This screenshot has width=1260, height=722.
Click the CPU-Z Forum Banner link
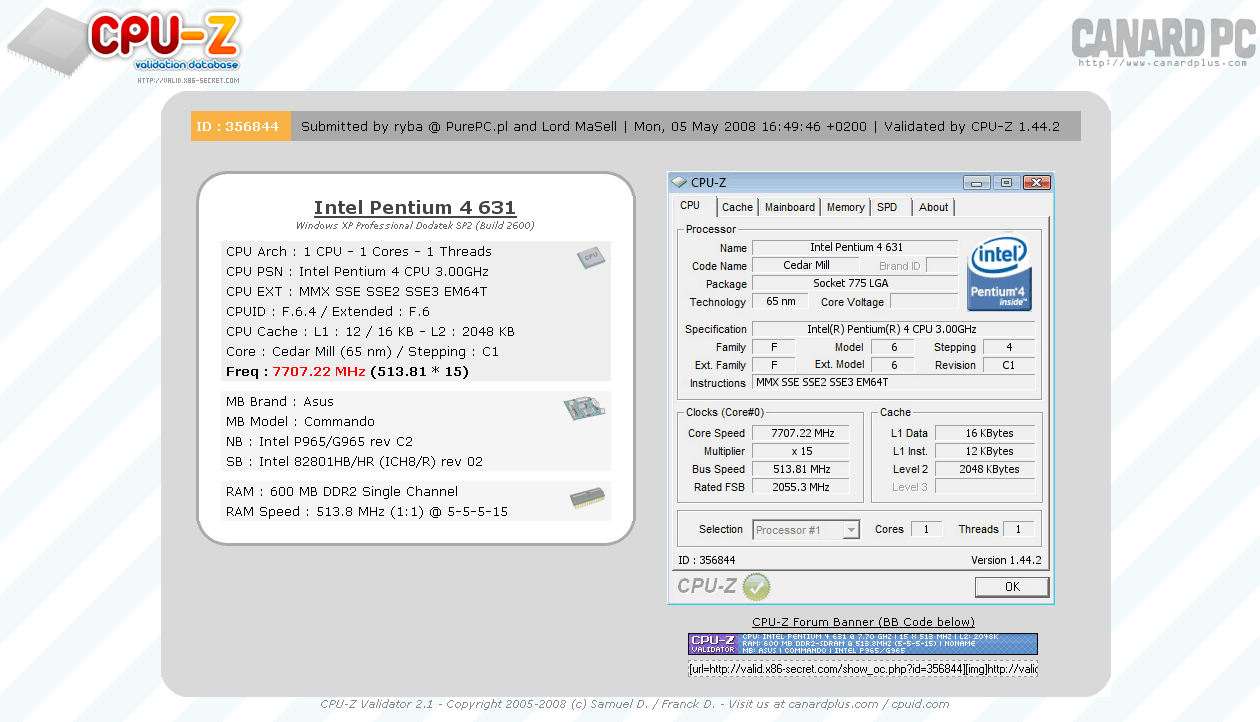click(x=863, y=622)
